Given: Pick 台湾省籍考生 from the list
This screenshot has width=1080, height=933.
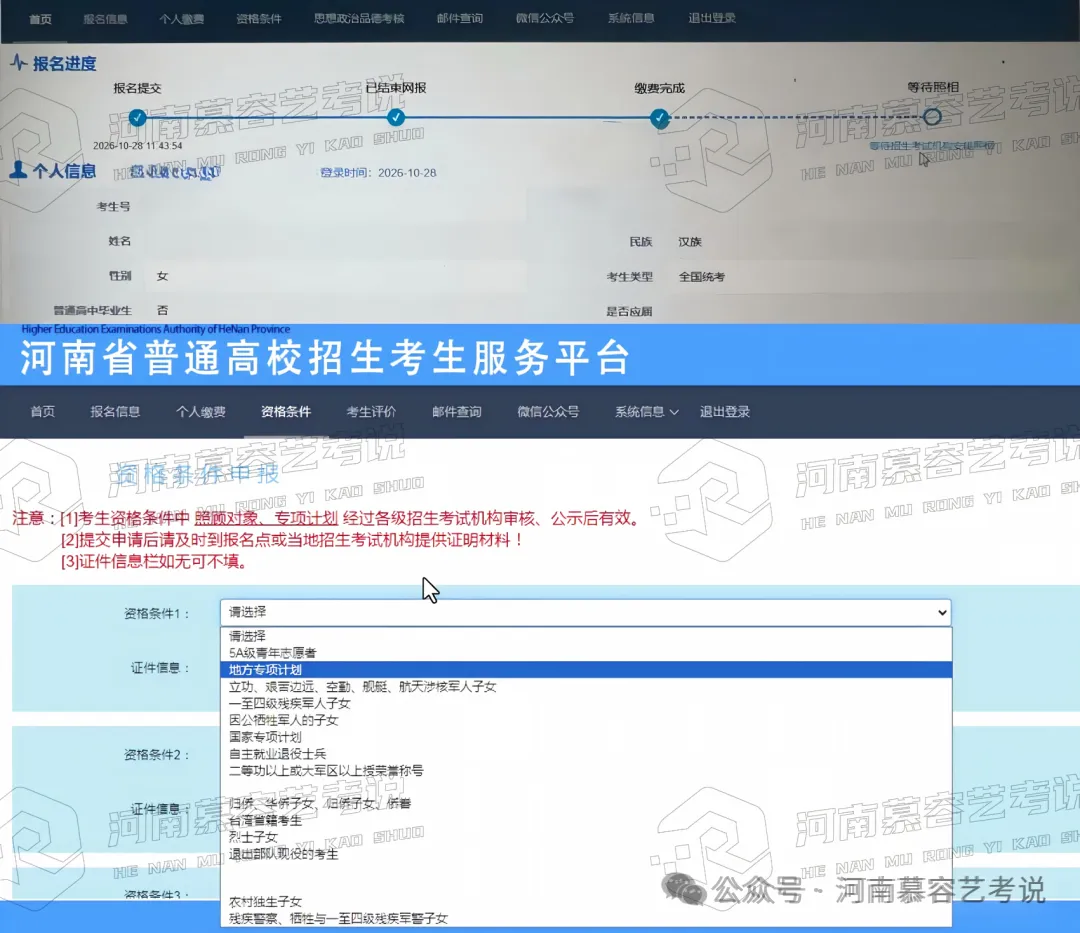Looking at the screenshot, I should point(586,821).
